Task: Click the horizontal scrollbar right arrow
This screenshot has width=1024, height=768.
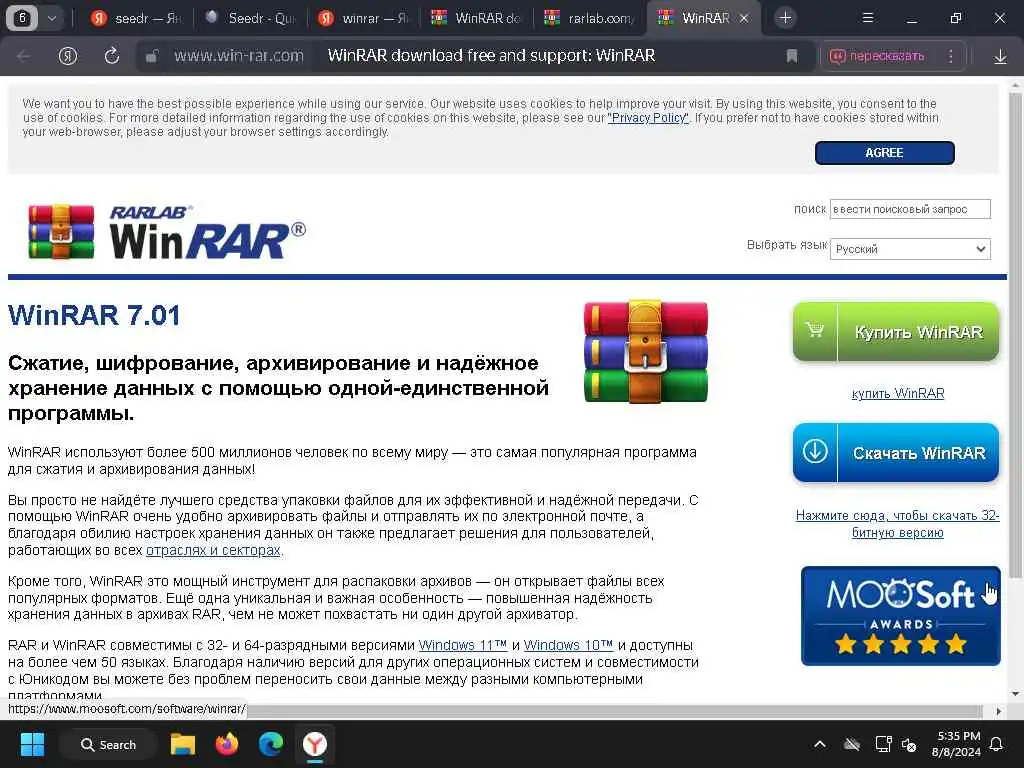Action: (x=998, y=711)
